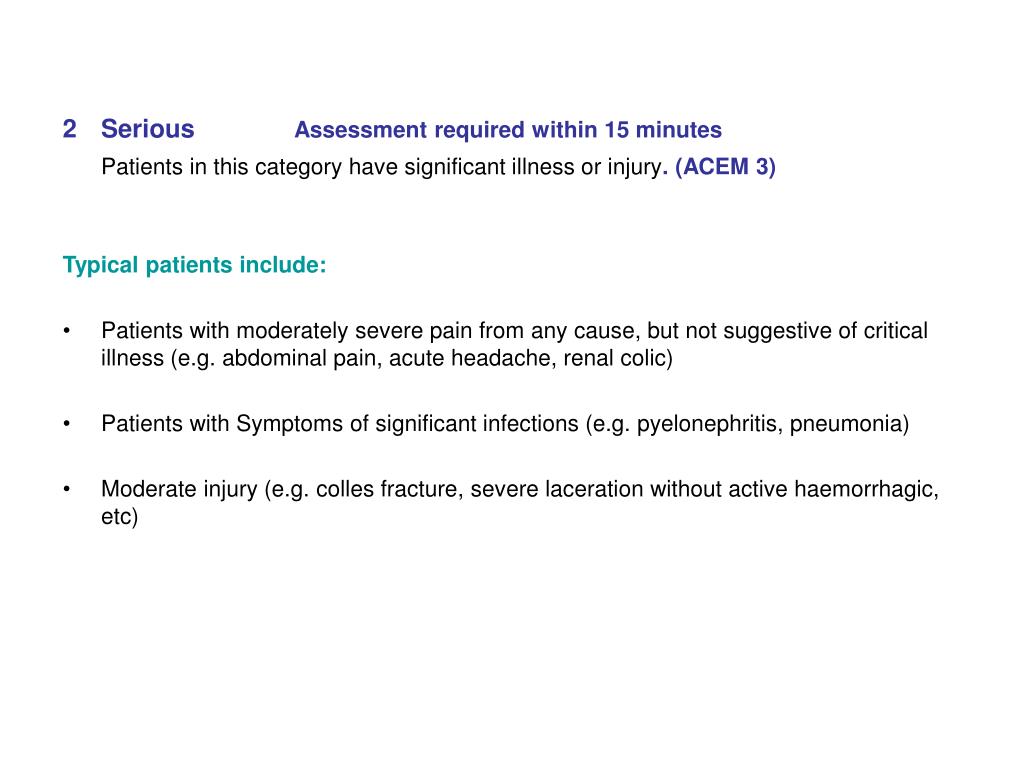The width and height of the screenshot is (1024, 768).
Task: Click 'severe laceration without active haemorrhagic' text
Action: [x=702, y=489]
